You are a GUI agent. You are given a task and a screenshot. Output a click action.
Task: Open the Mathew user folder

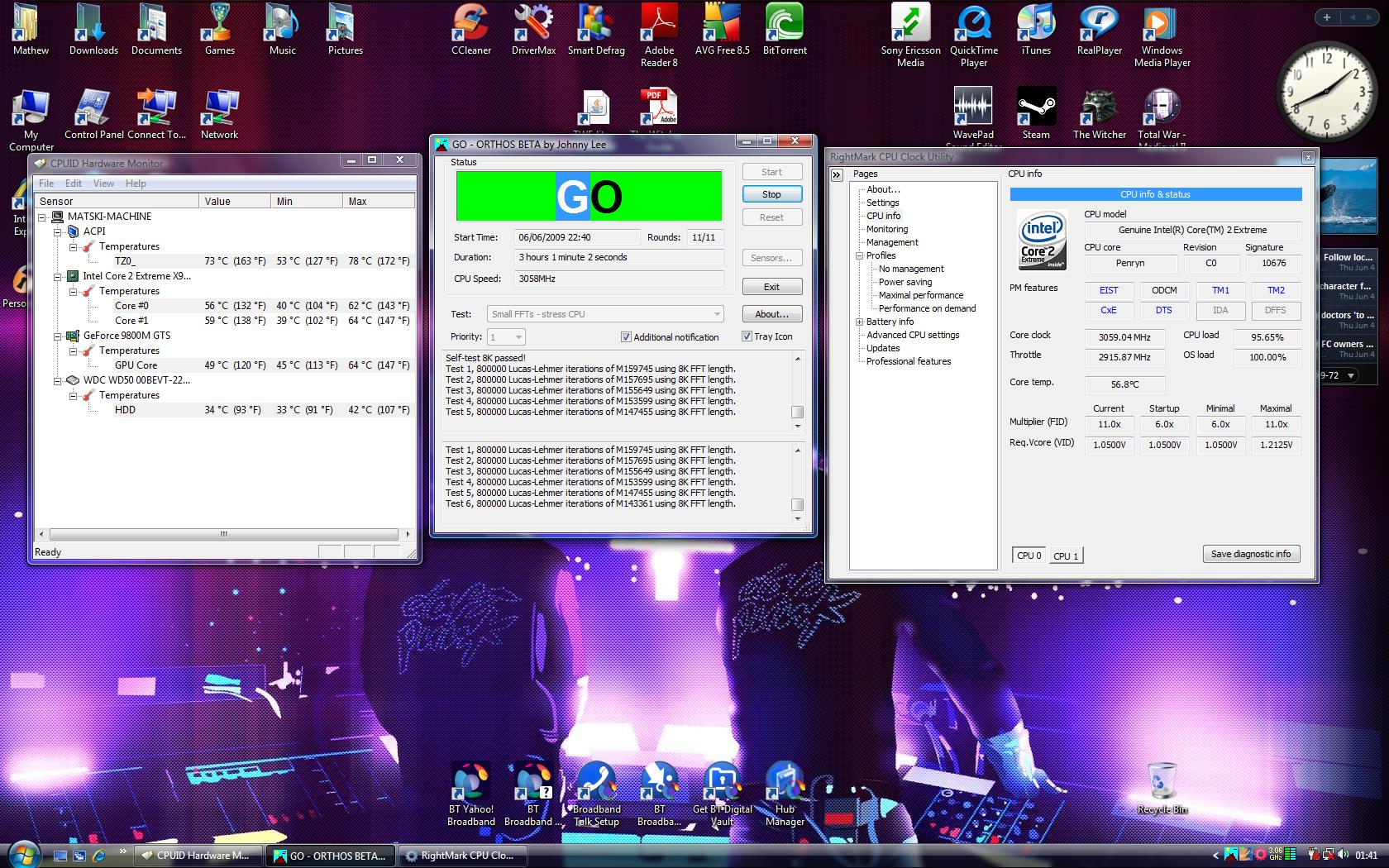(31, 29)
